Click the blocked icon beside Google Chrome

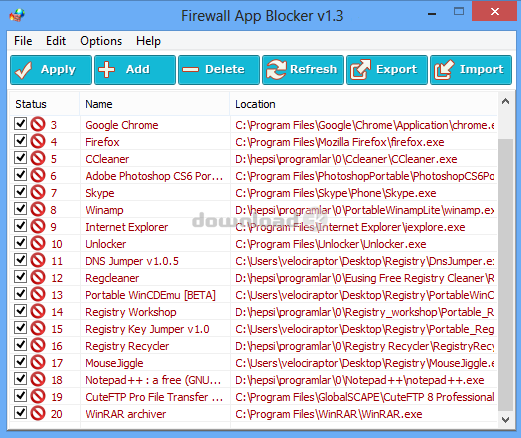point(38,124)
